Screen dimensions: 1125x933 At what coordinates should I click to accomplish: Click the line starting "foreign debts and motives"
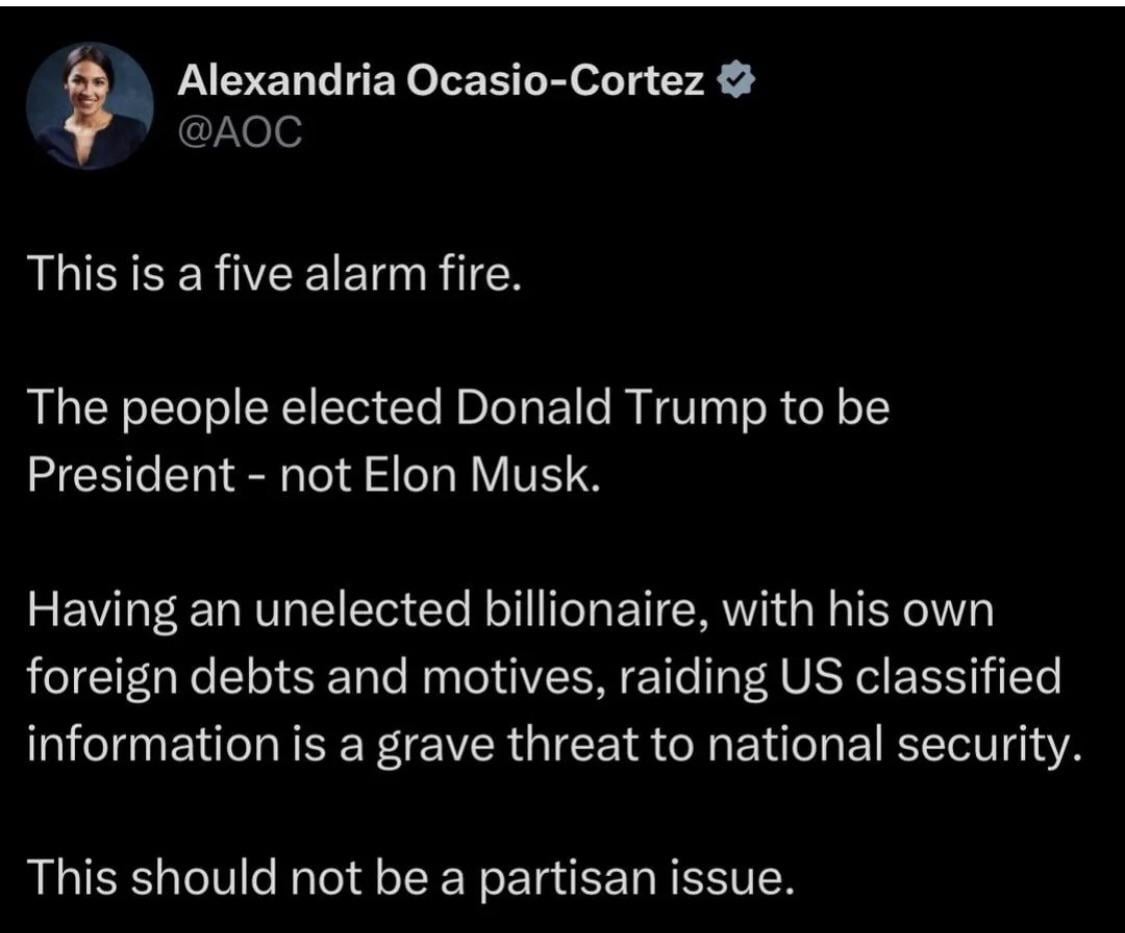point(544,678)
